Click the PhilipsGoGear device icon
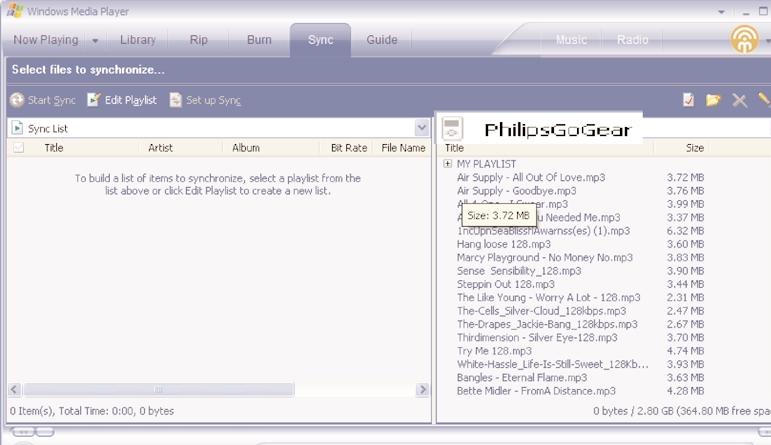Viewport: 771px width, 445px height. (x=452, y=128)
